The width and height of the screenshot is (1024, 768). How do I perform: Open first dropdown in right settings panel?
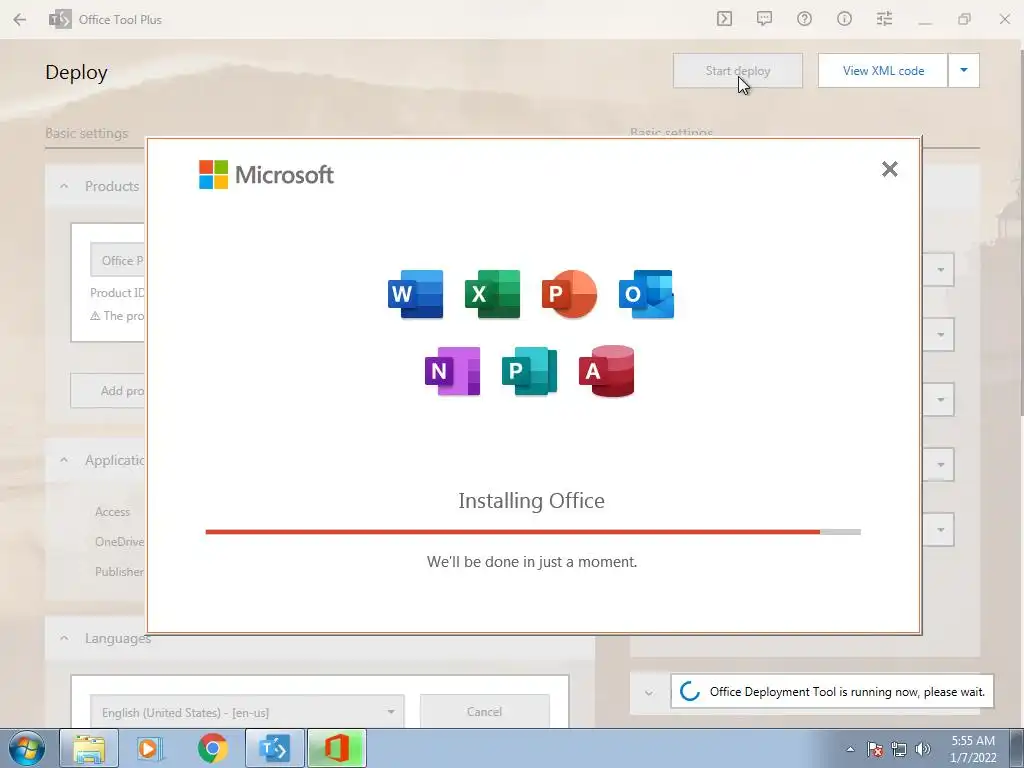pyautogui.click(x=938, y=270)
